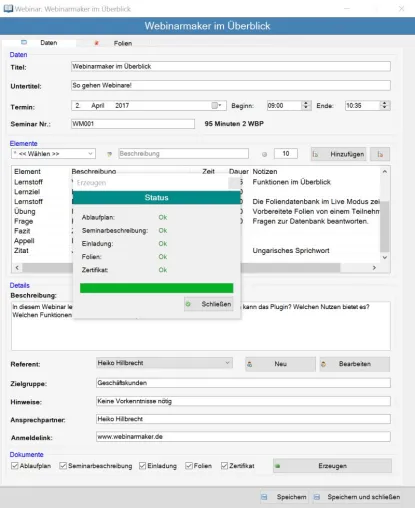The height and width of the screenshot is (508, 415).
Task: Edit the Untertitel input field
Action: [x=231, y=85]
